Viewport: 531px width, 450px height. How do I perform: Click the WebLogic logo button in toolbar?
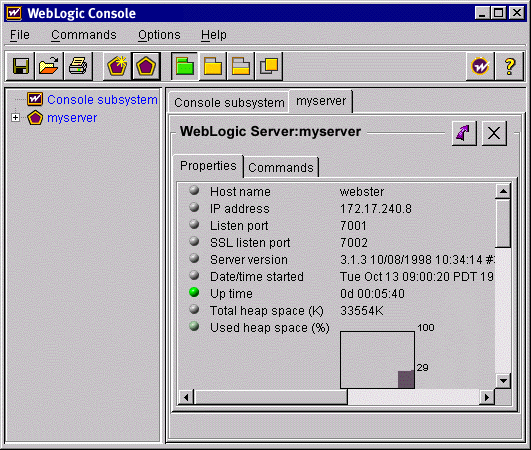(x=480, y=66)
